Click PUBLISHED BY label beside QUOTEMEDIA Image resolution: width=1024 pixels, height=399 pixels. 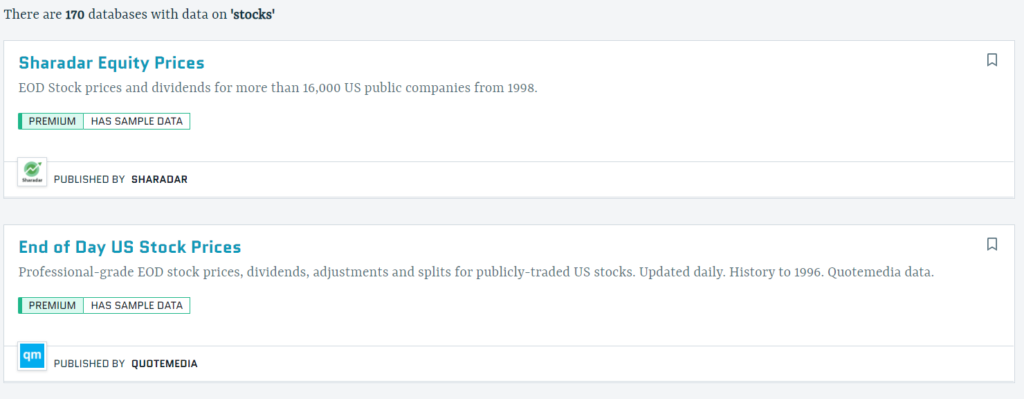[89, 364]
